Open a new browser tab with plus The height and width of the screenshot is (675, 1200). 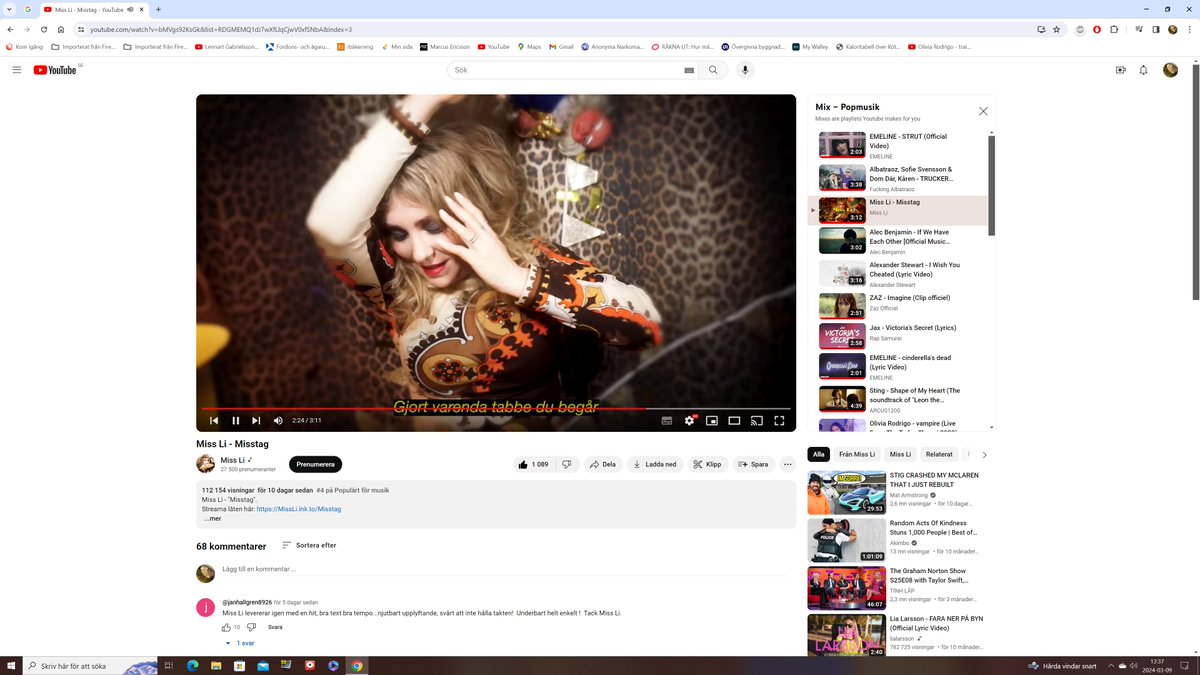pyautogui.click(x=158, y=9)
